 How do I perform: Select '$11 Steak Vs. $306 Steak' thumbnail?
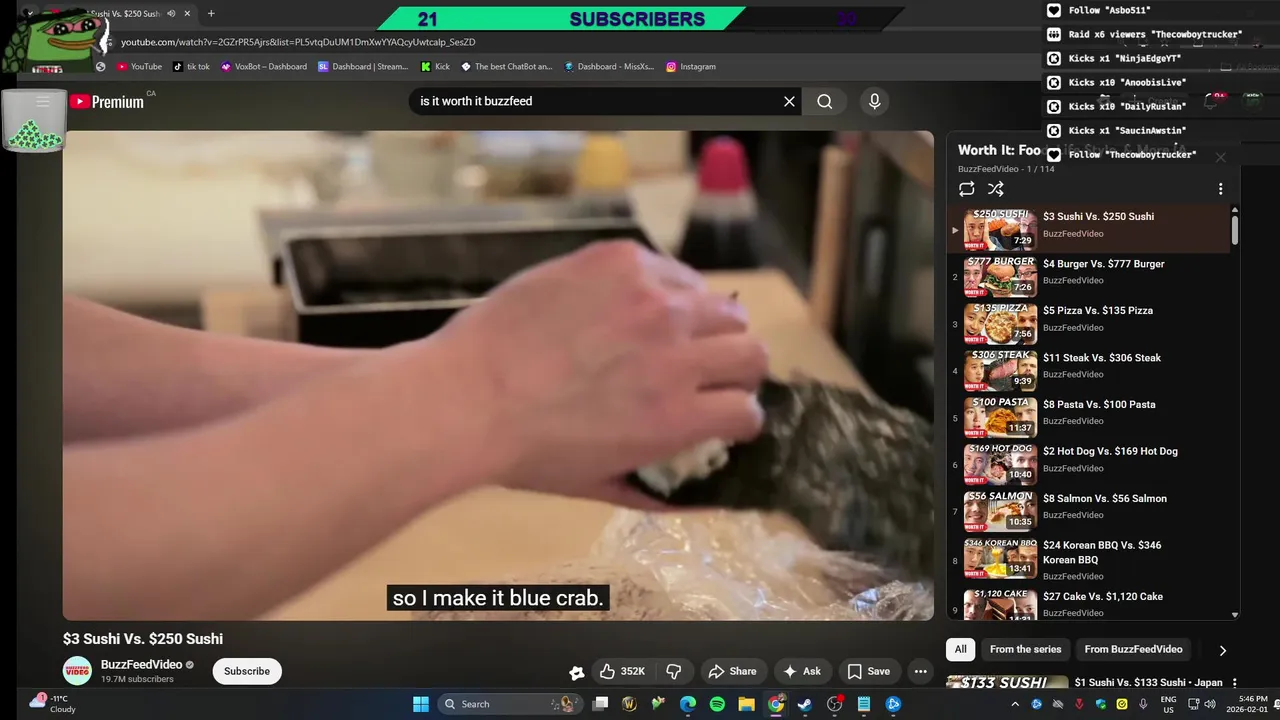(x=1000, y=371)
